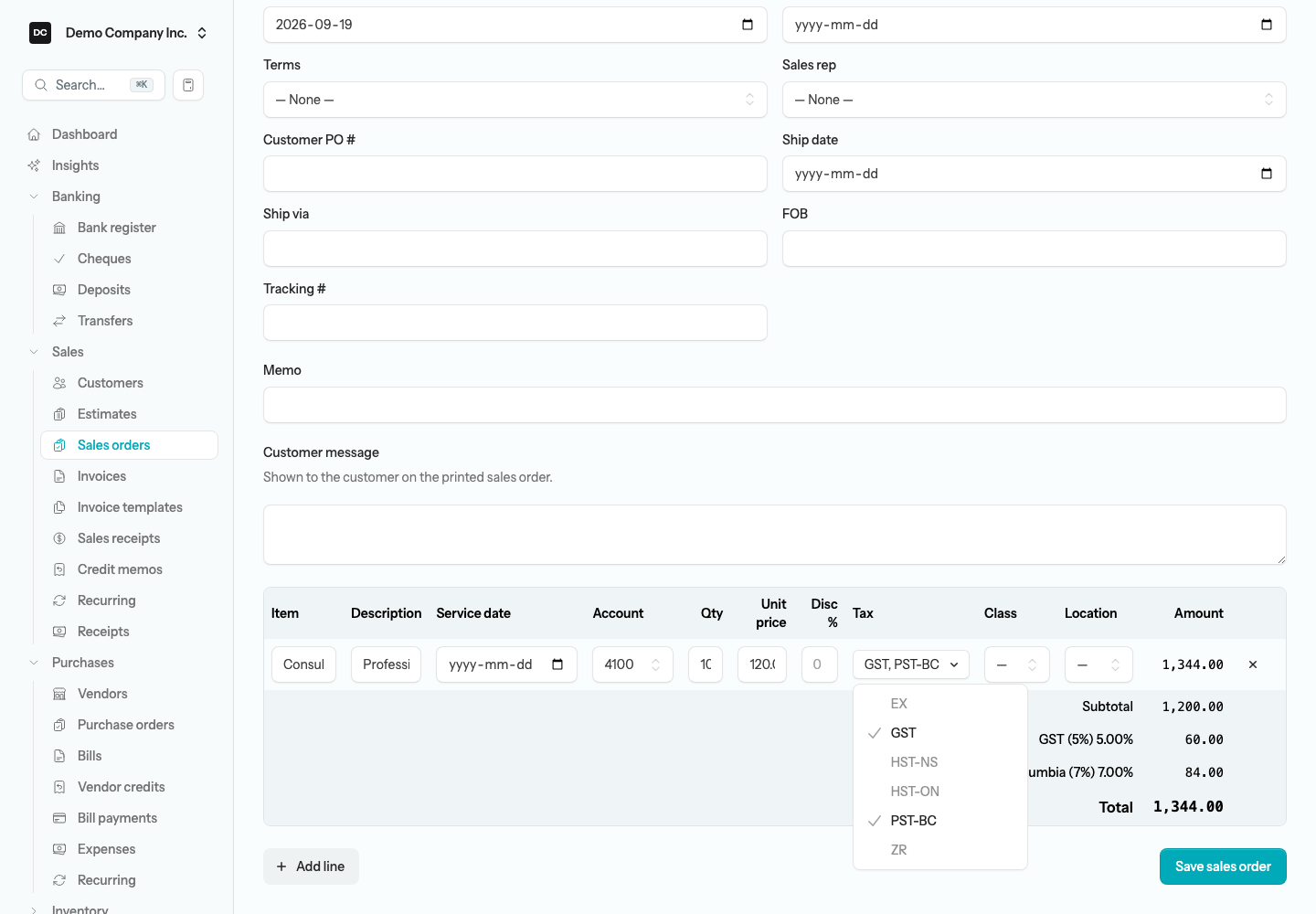Open the Terms dropdown

coord(515,100)
